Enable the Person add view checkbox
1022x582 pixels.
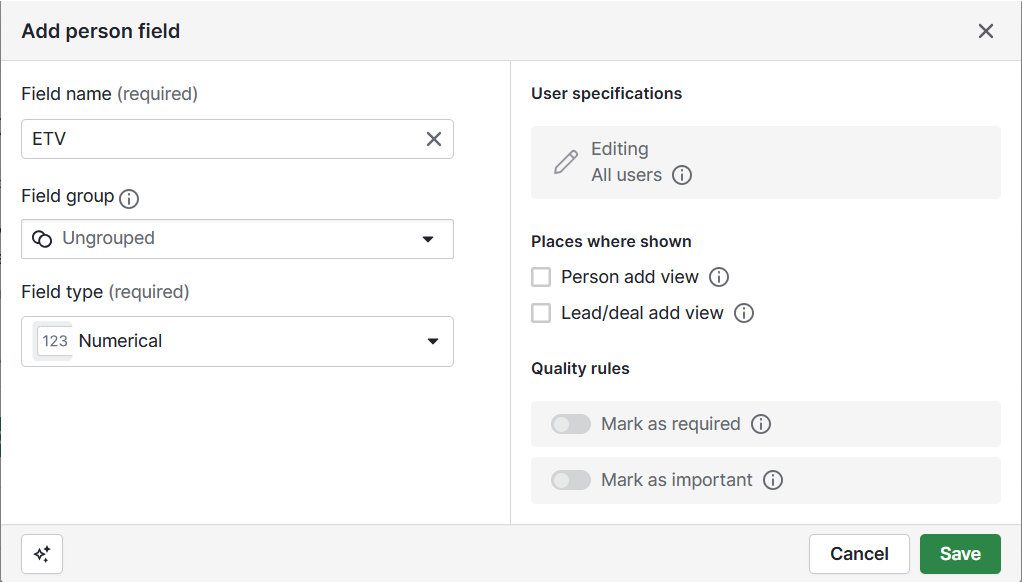click(541, 277)
